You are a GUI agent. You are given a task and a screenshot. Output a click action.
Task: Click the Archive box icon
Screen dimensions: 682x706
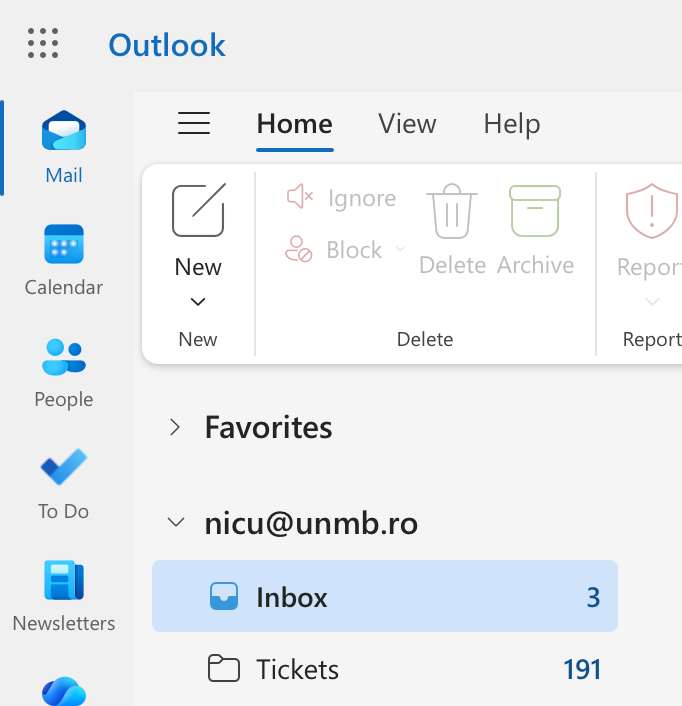tap(535, 211)
